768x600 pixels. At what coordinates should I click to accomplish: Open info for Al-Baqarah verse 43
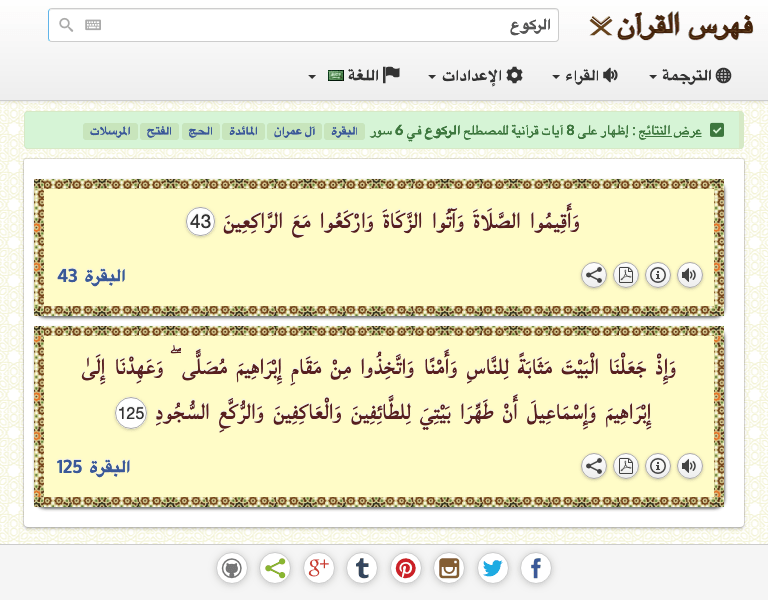point(658,275)
